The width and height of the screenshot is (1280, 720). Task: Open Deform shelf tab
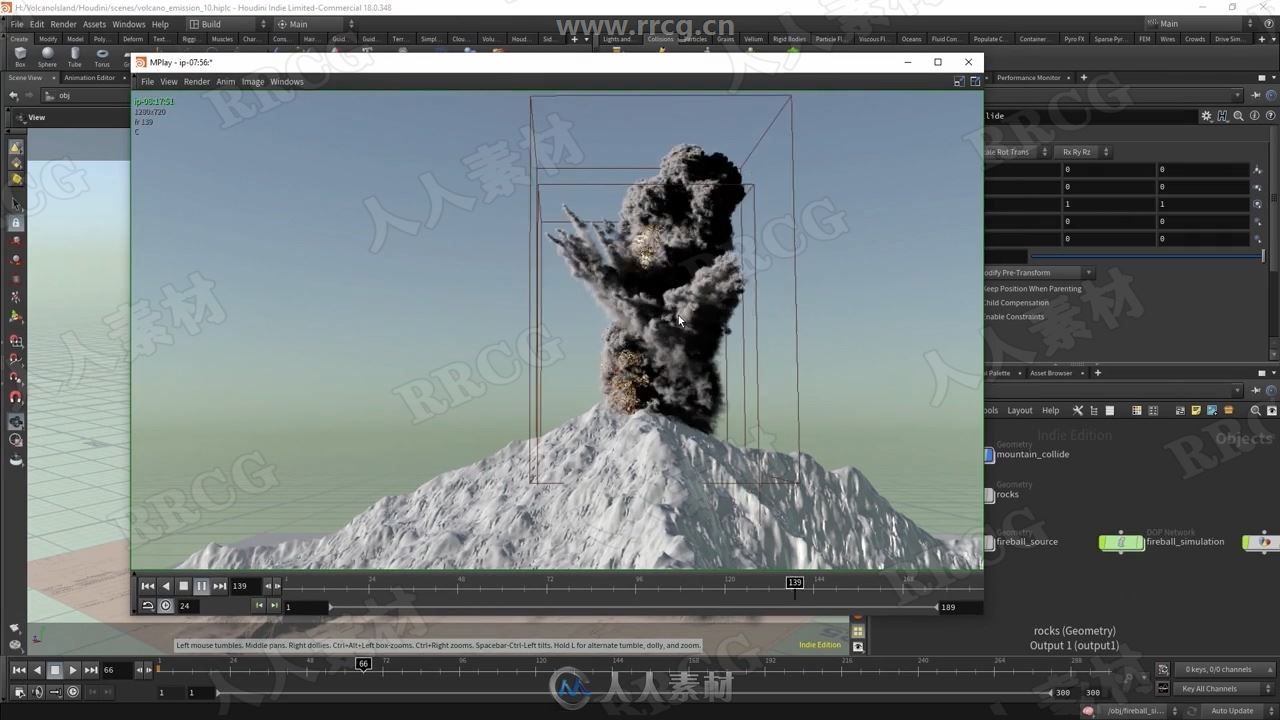coord(132,39)
